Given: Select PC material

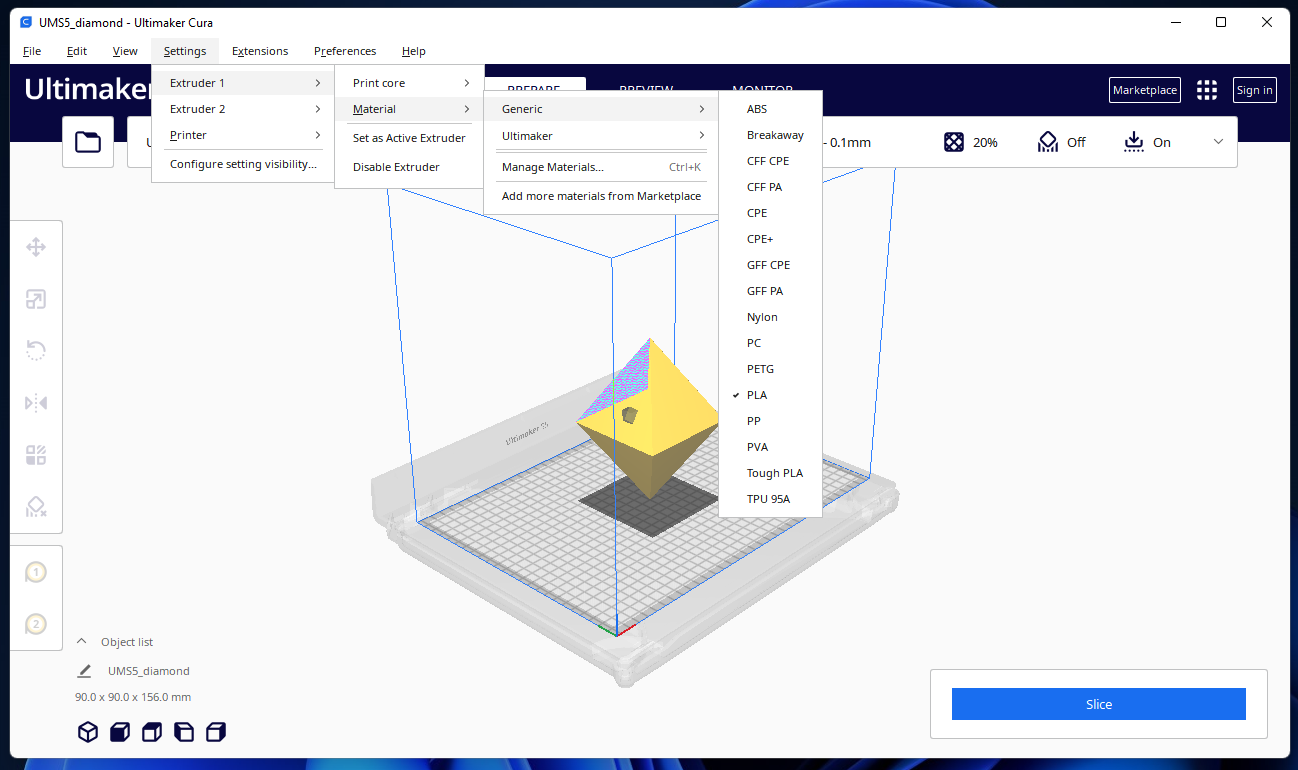Looking at the screenshot, I should [x=770, y=343].
